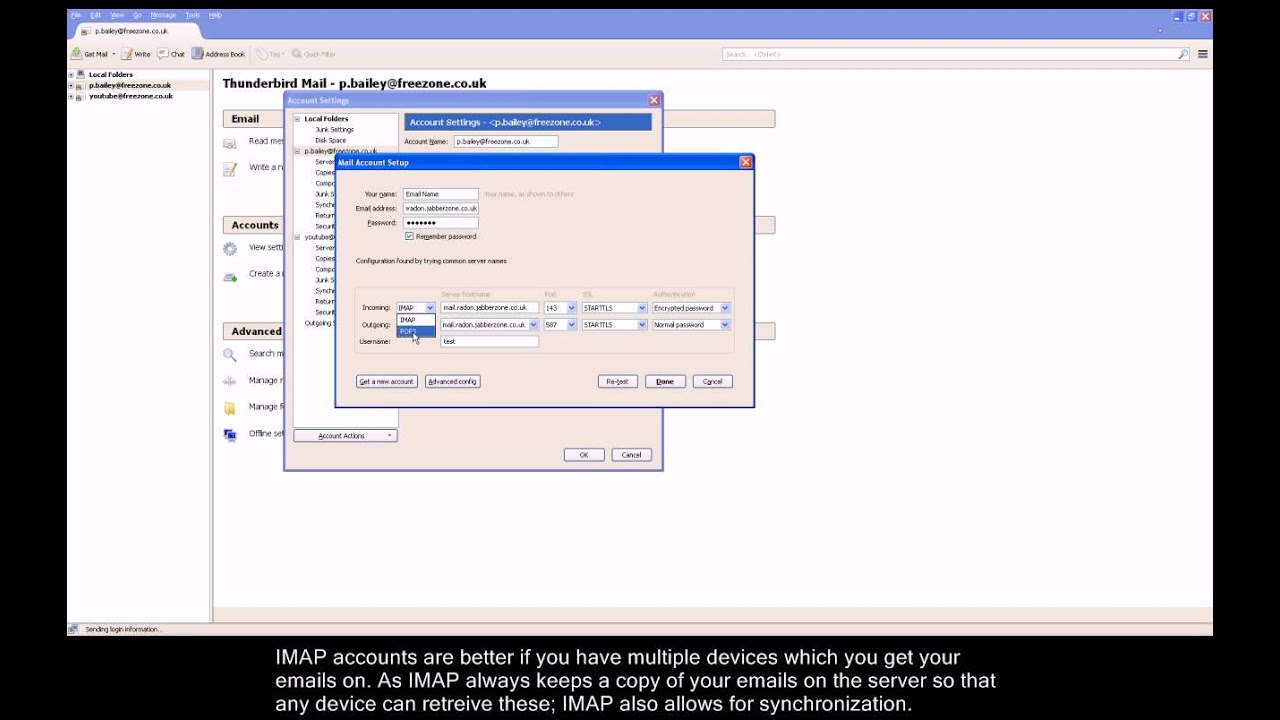Click Done in Mail Account Setup
This screenshot has height=720, width=1280.
click(x=665, y=382)
